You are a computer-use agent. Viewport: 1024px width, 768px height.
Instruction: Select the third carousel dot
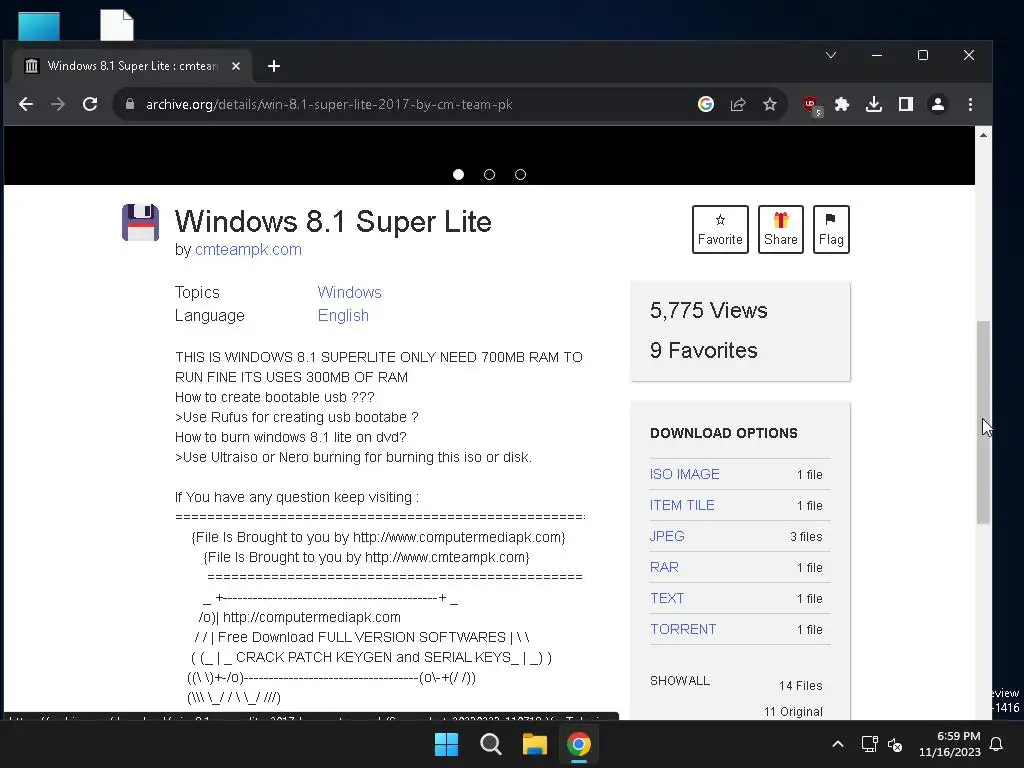[x=520, y=174]
